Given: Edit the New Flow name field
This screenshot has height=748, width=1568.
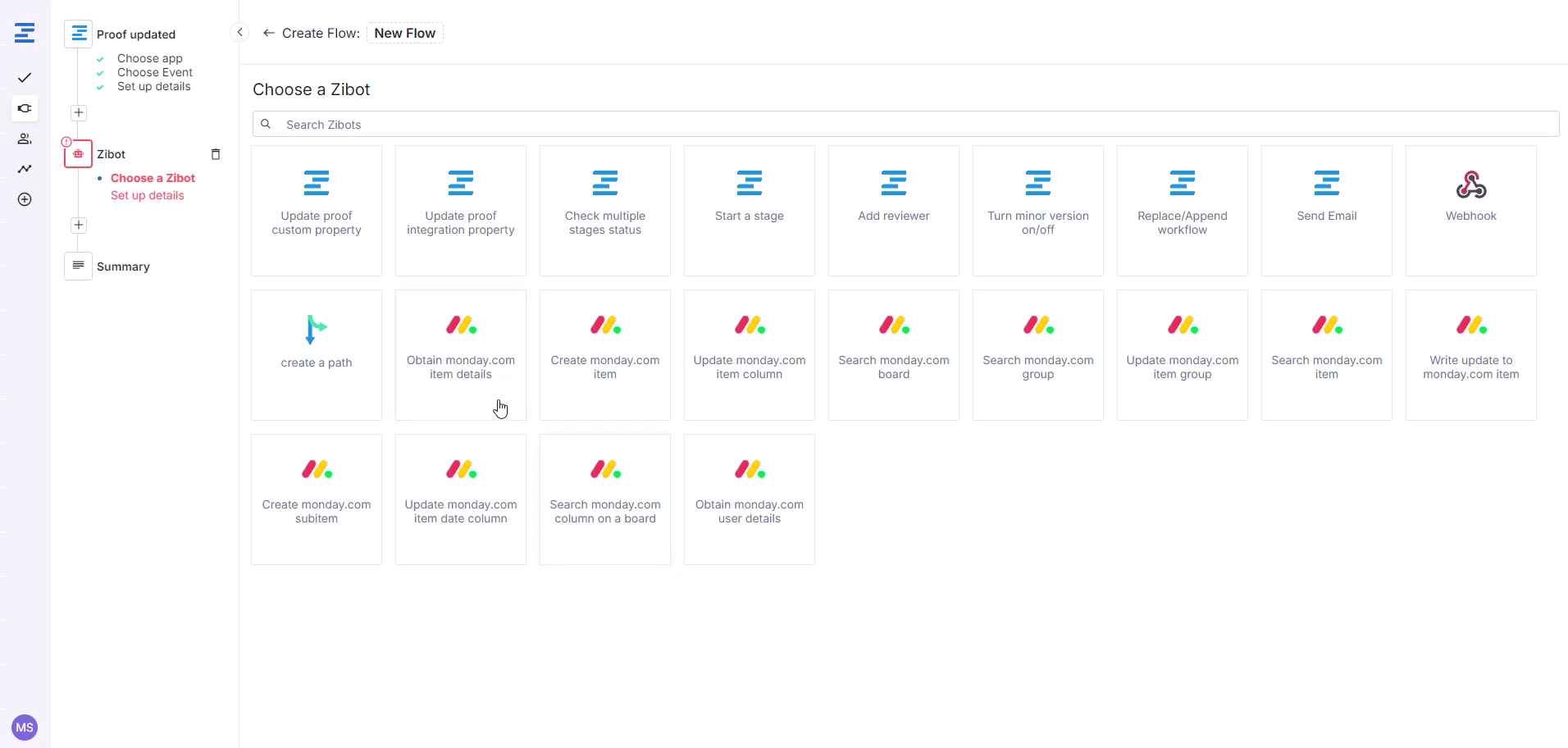Looking at the screenshot, I should [x=404, y=33].
